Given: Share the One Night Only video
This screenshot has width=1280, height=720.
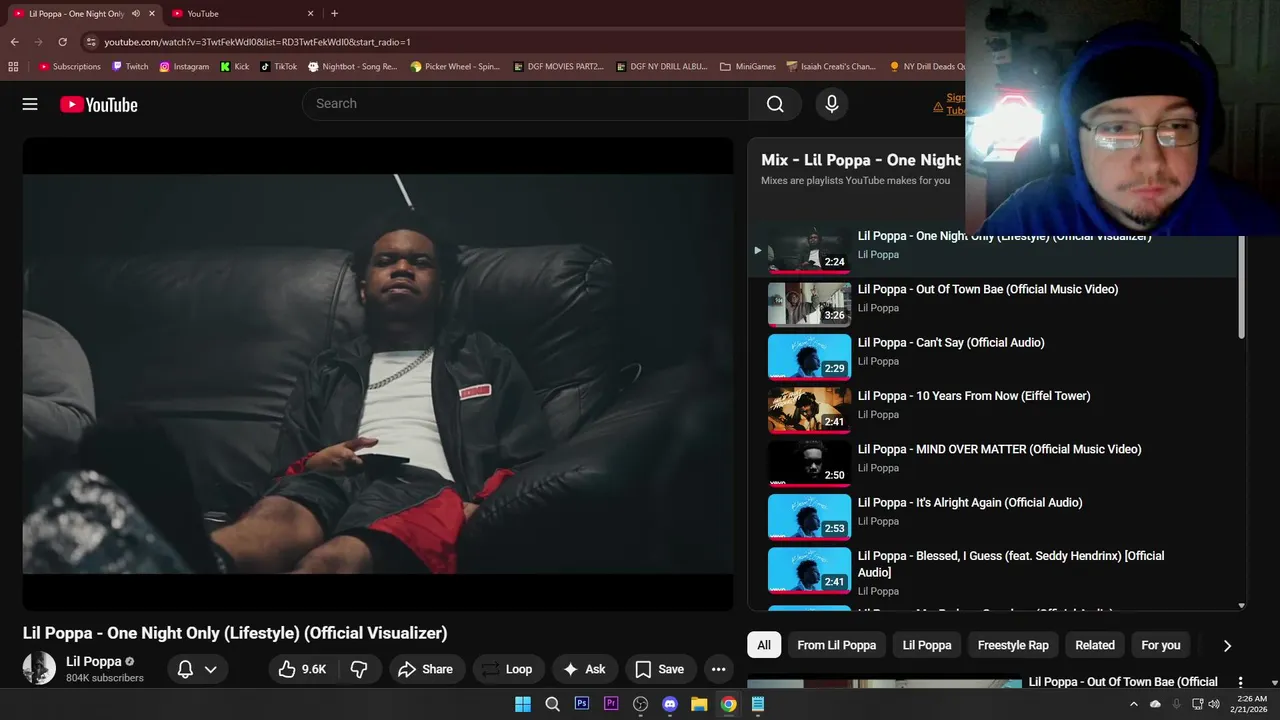Looking at the screenshot, I should [426, 669].
